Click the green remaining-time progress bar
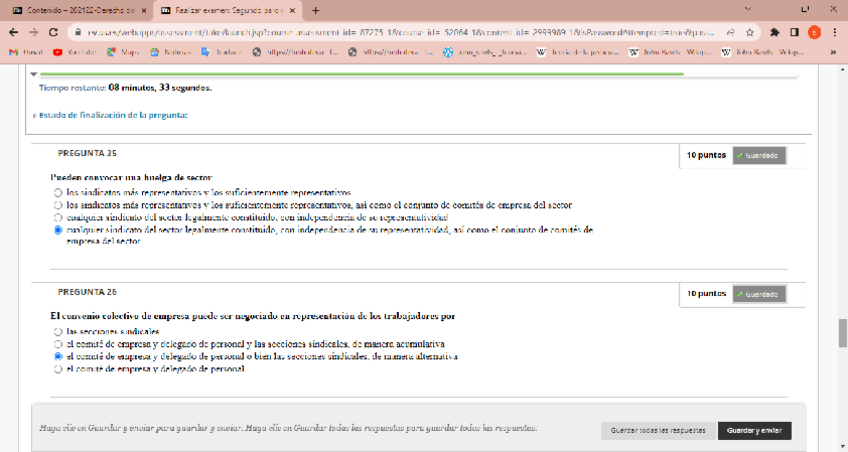 pyautogui.click(x=362, y=74)
